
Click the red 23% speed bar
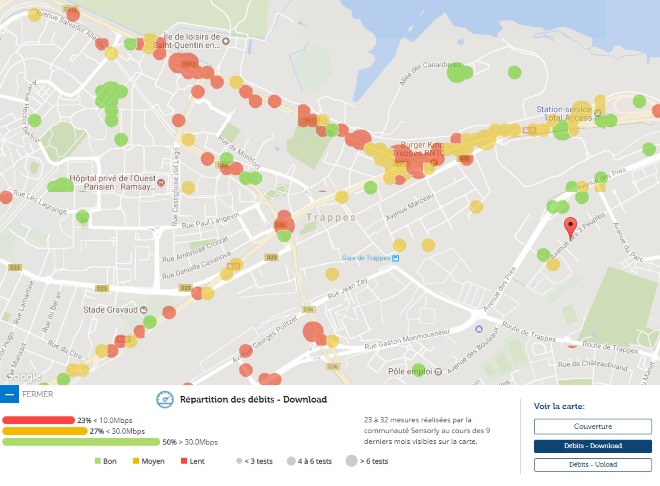click(x=38, y=420)
